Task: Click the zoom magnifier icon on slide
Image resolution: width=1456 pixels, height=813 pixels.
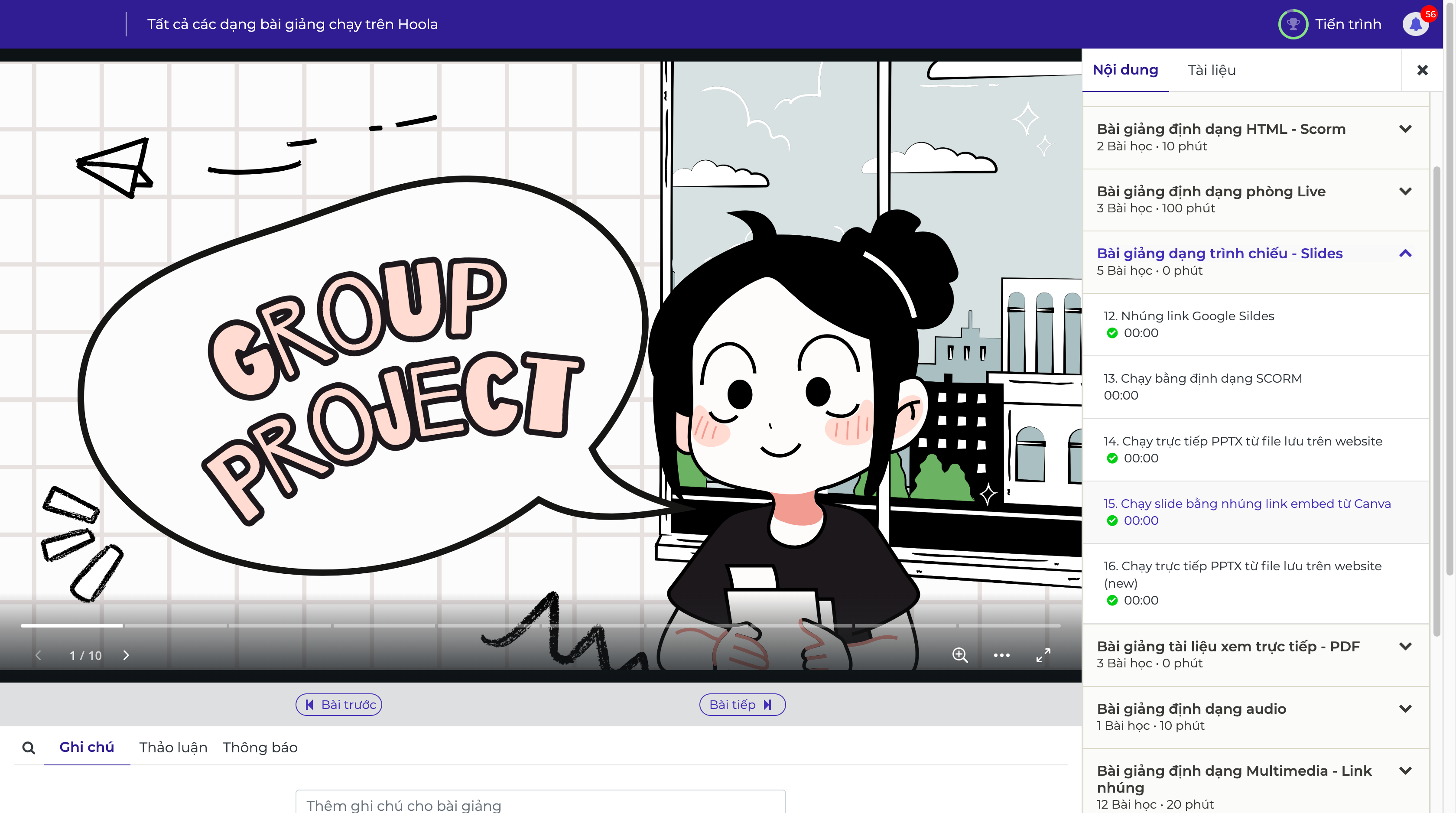Action: [x=960, y=655]
